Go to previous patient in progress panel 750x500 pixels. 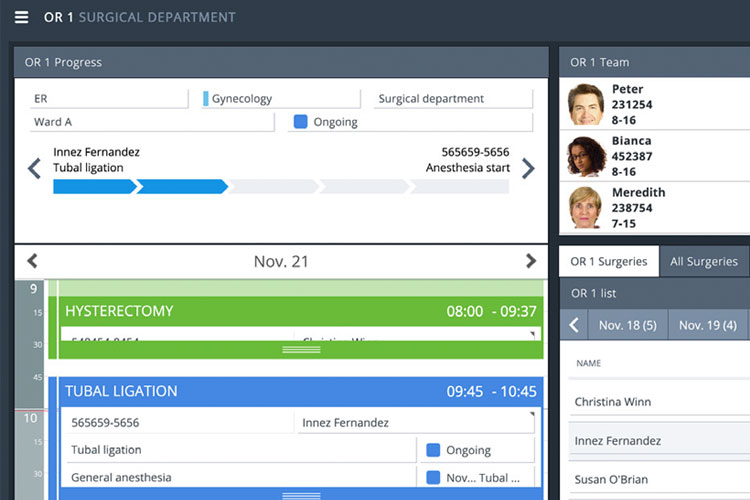[x=33, y=168]
